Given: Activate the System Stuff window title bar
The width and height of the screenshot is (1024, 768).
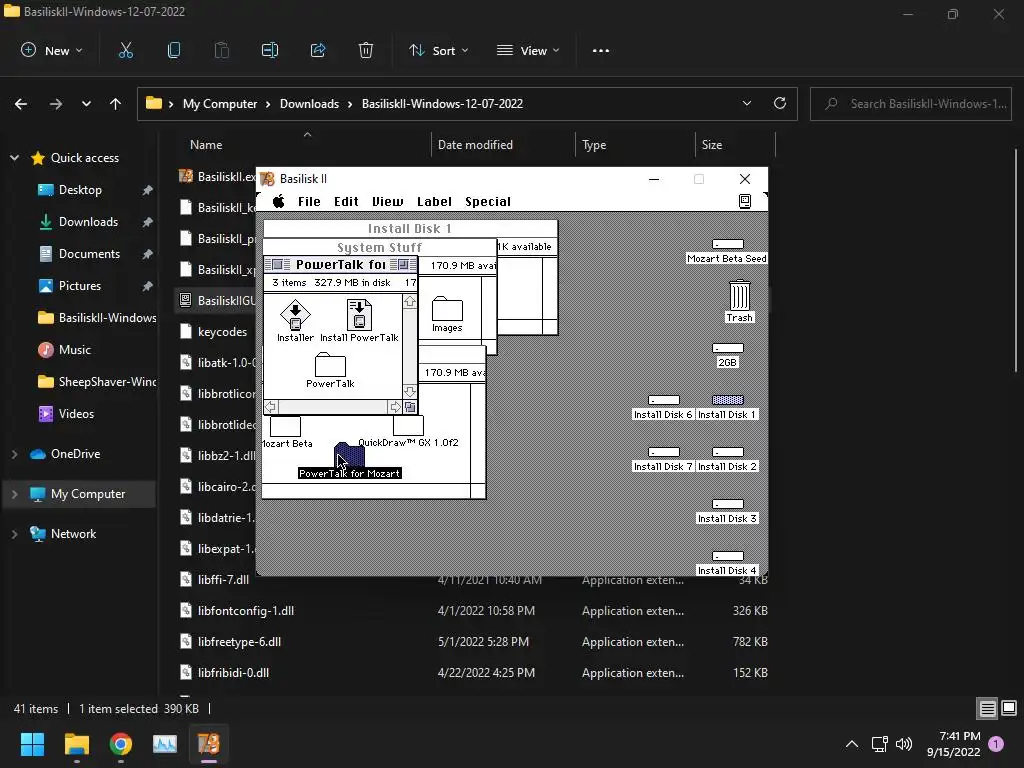Looking at the screenshot, I should point(379,247).
